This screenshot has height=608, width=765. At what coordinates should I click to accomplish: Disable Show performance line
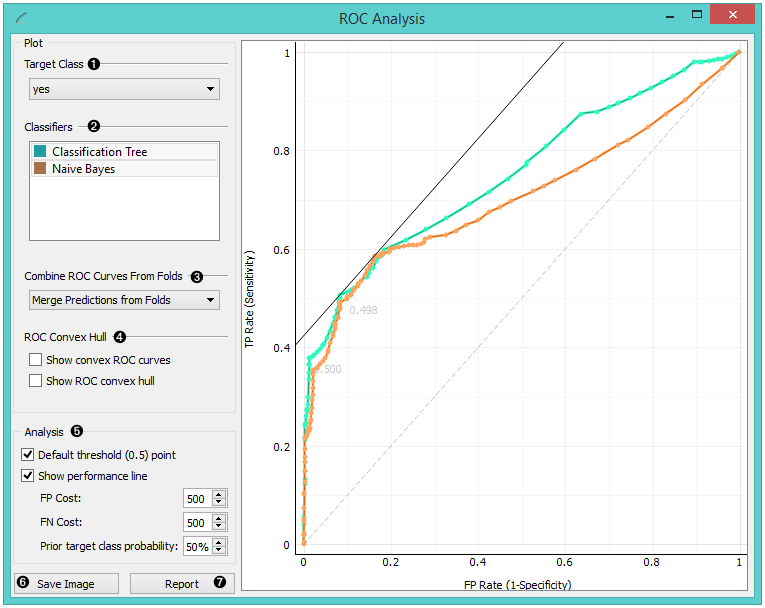click(28, 476)
